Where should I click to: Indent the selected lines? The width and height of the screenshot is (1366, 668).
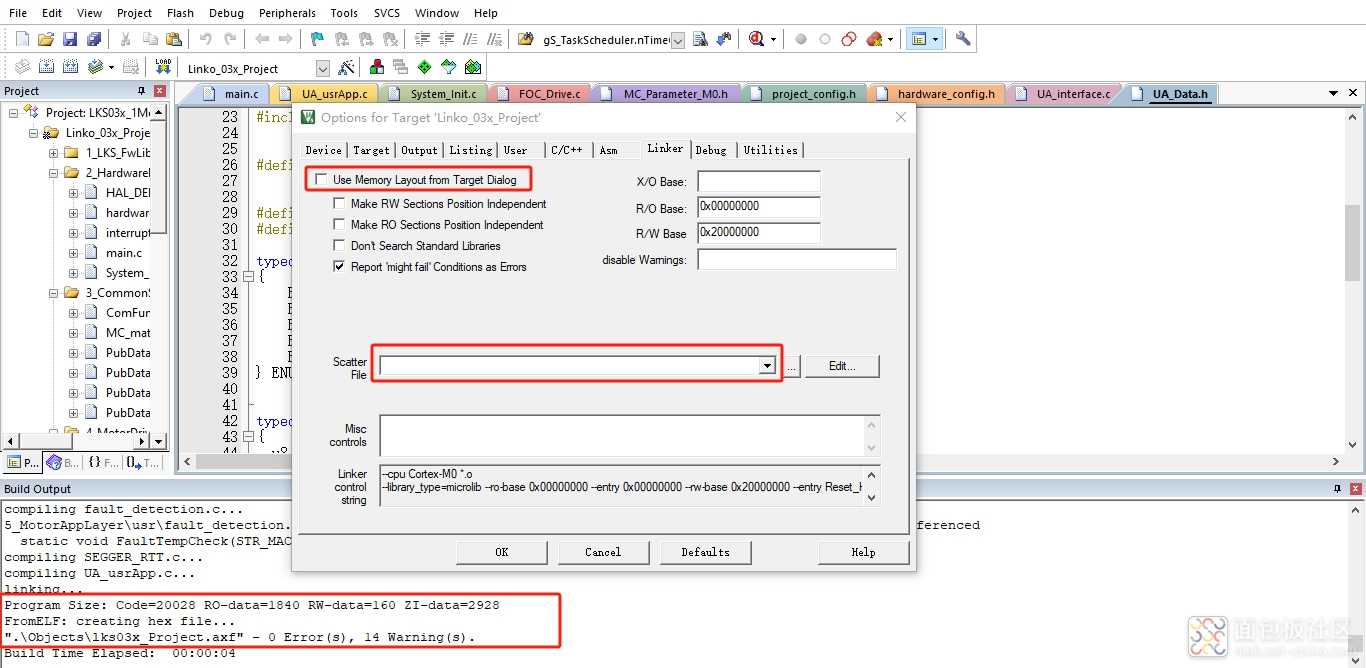[422, 39]
